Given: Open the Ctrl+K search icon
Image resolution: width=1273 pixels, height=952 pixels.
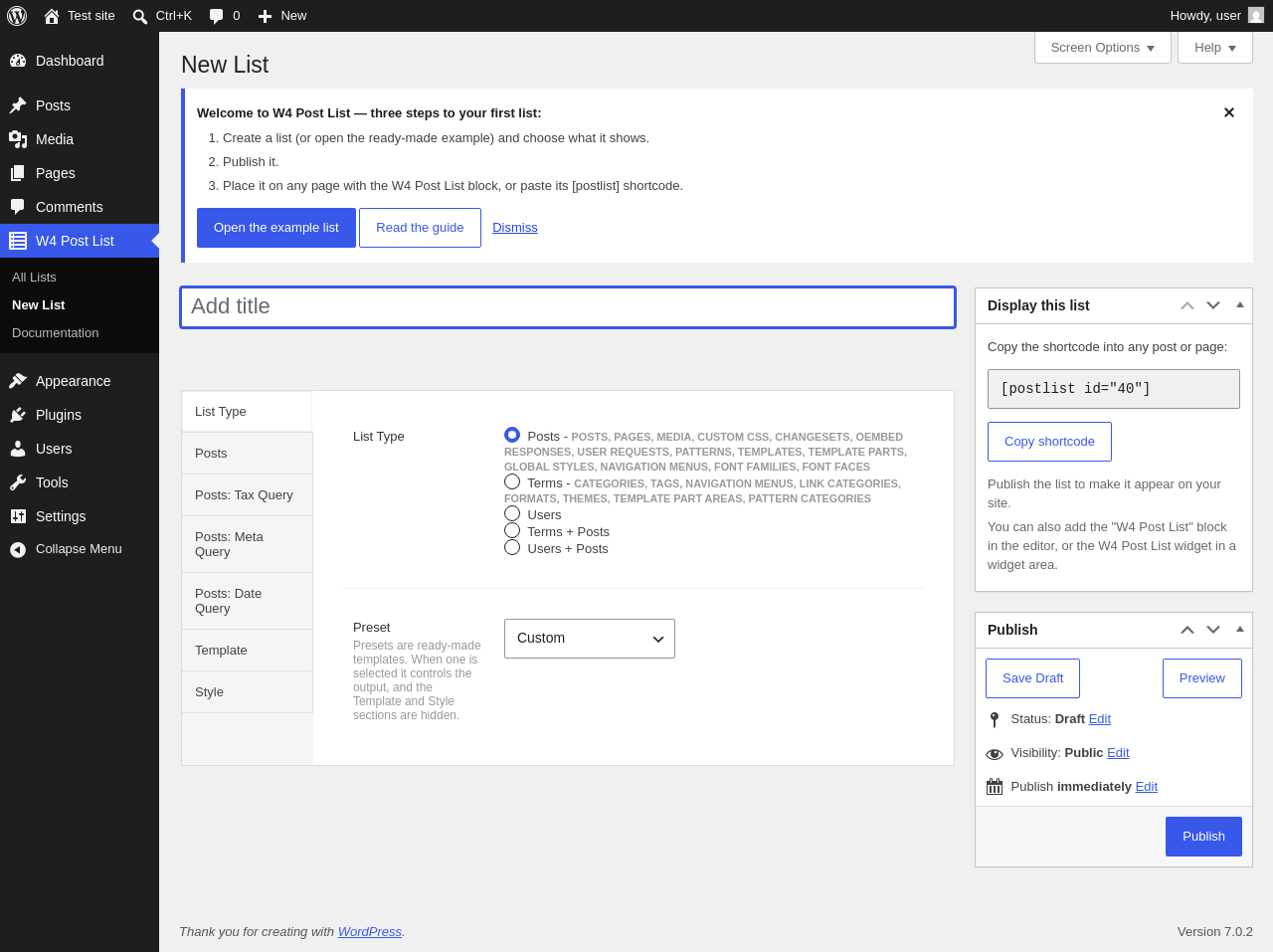Looking at the screenshot, I should click(x=140, y=16).
